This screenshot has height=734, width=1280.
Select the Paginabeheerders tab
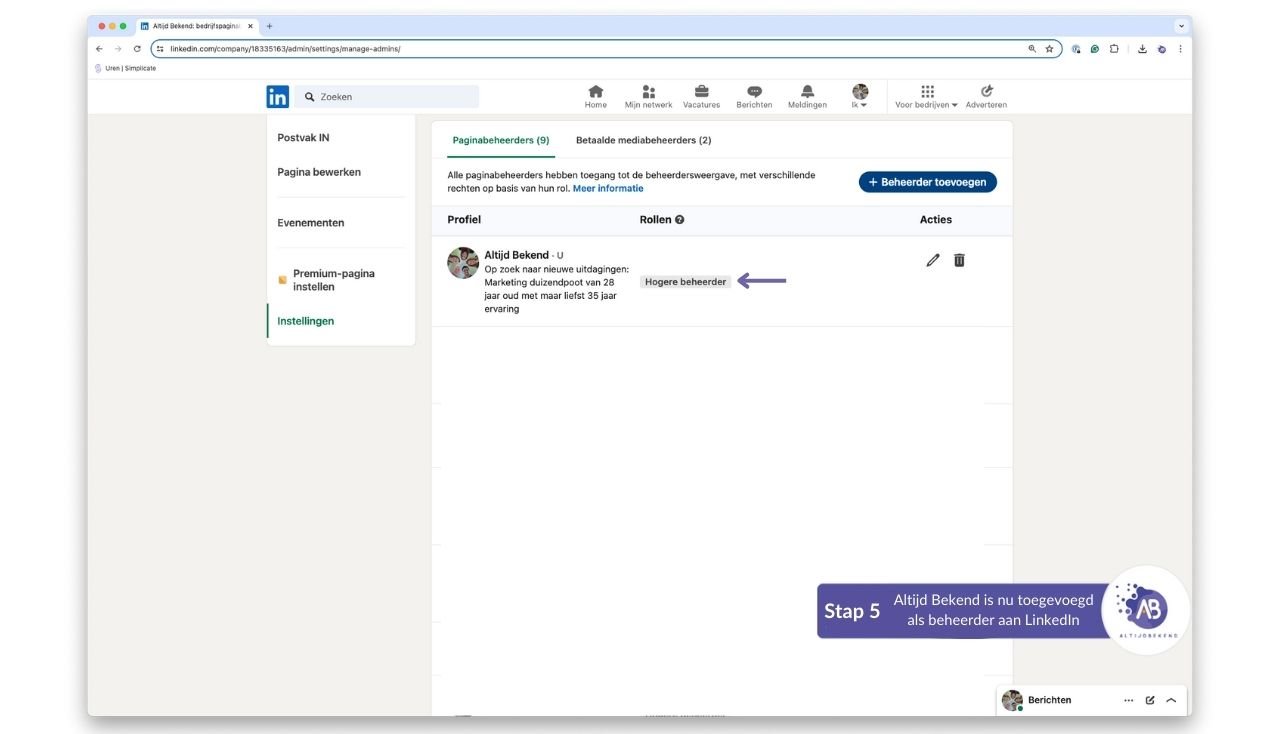coord(500,140)
